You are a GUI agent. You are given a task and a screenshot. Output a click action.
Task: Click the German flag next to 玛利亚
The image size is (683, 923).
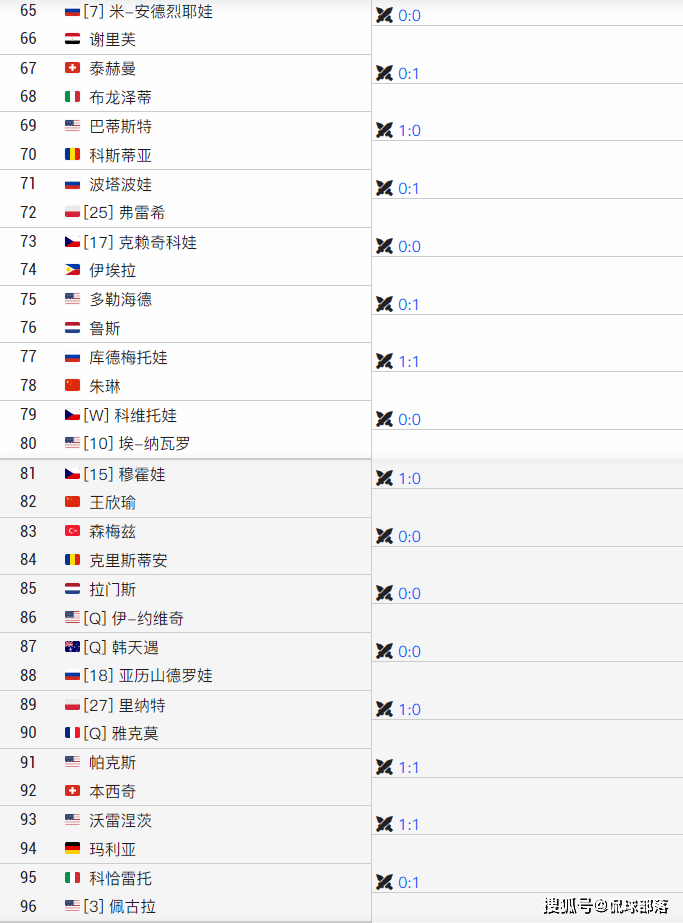click(72, 849)
